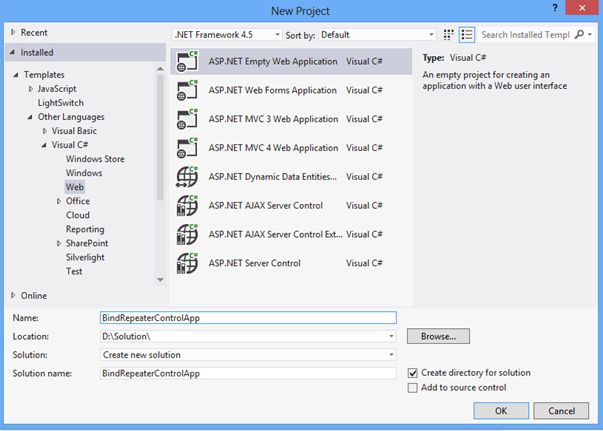
Task: Open the Location path dropdown
Action: click(391, 336)
